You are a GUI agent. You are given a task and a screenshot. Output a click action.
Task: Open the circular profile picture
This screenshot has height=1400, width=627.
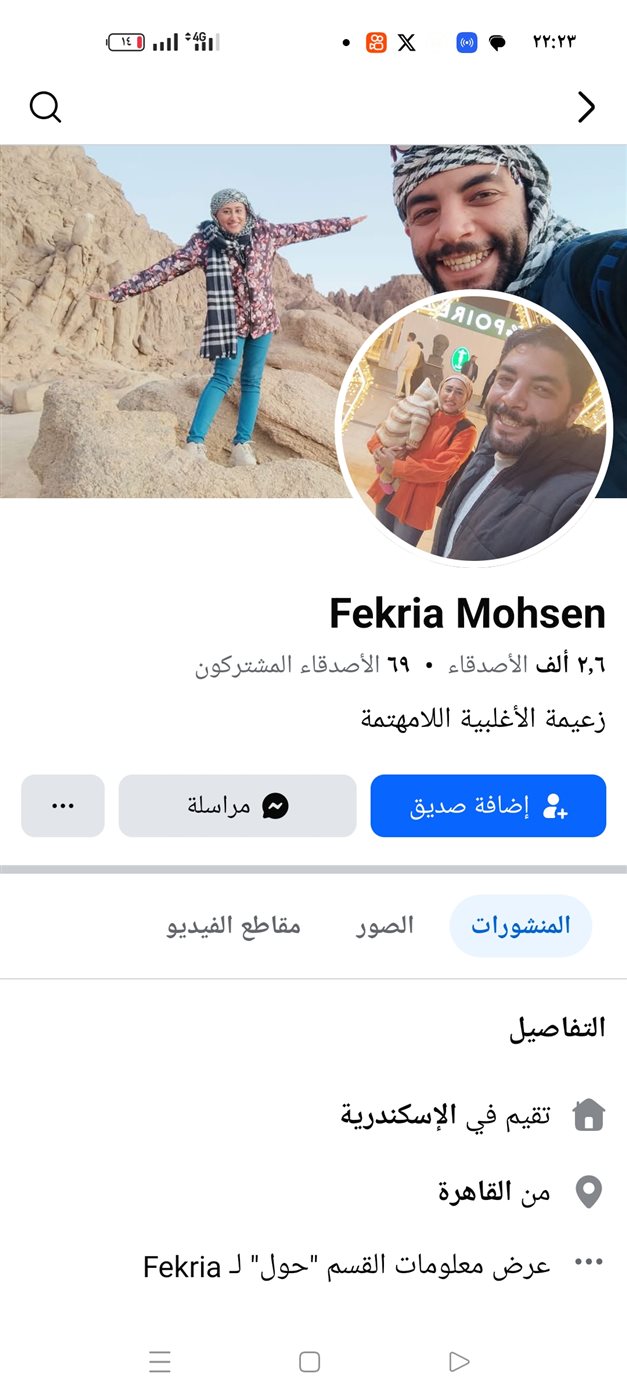coord(474,430)
